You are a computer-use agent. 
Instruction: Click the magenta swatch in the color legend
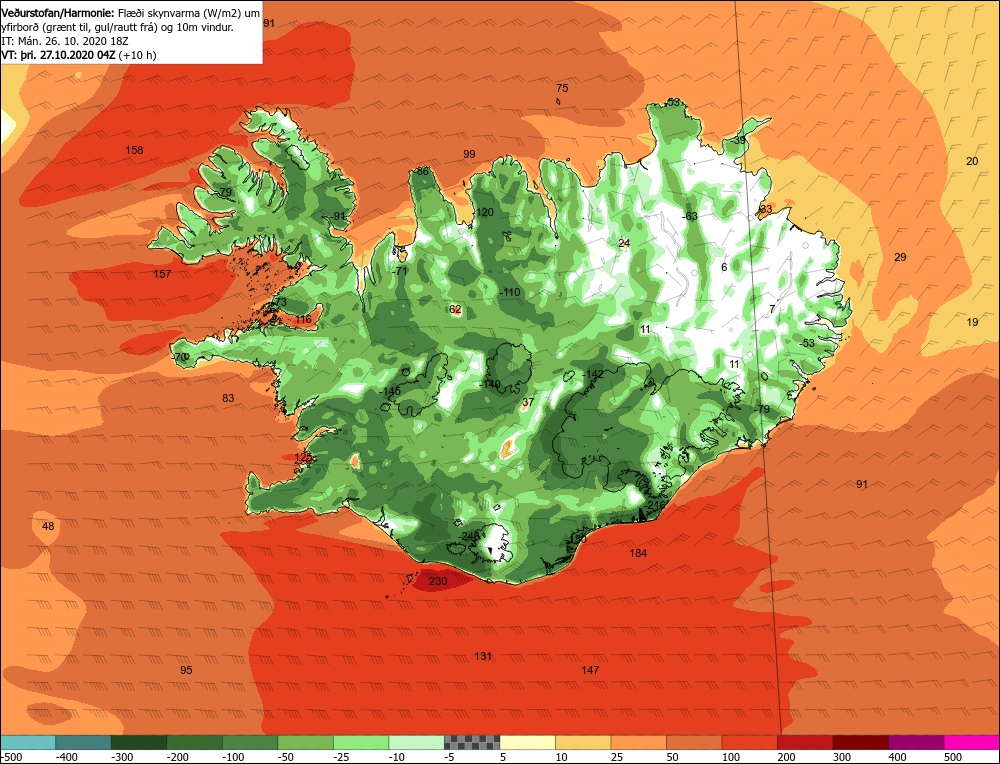click(972, 742)
